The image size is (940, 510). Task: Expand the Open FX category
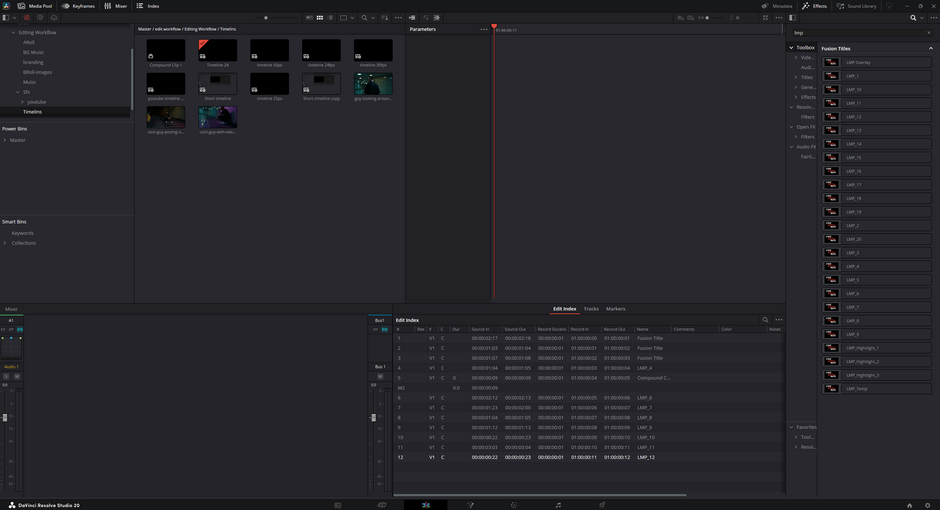tap(791, 127)
